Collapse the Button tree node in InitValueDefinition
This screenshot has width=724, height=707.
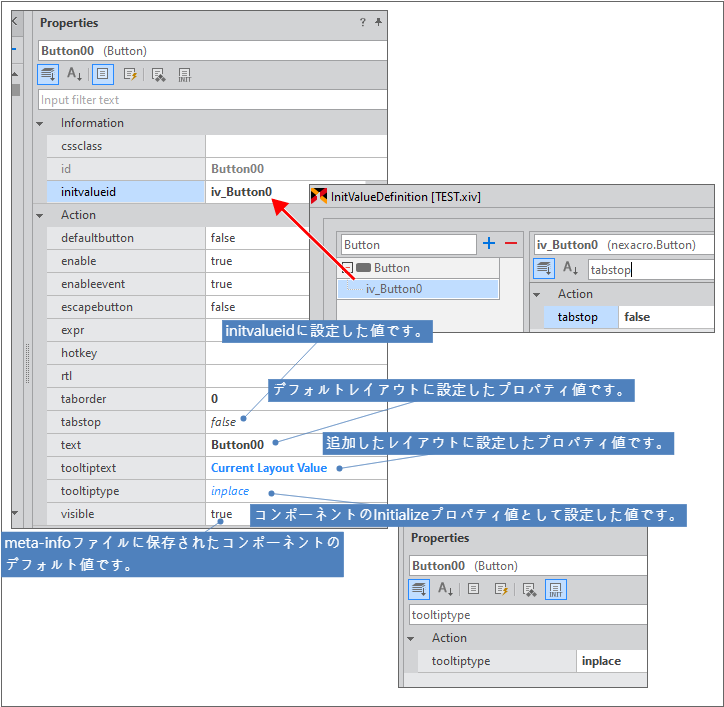pyautogui.click(x=346, y=268)
